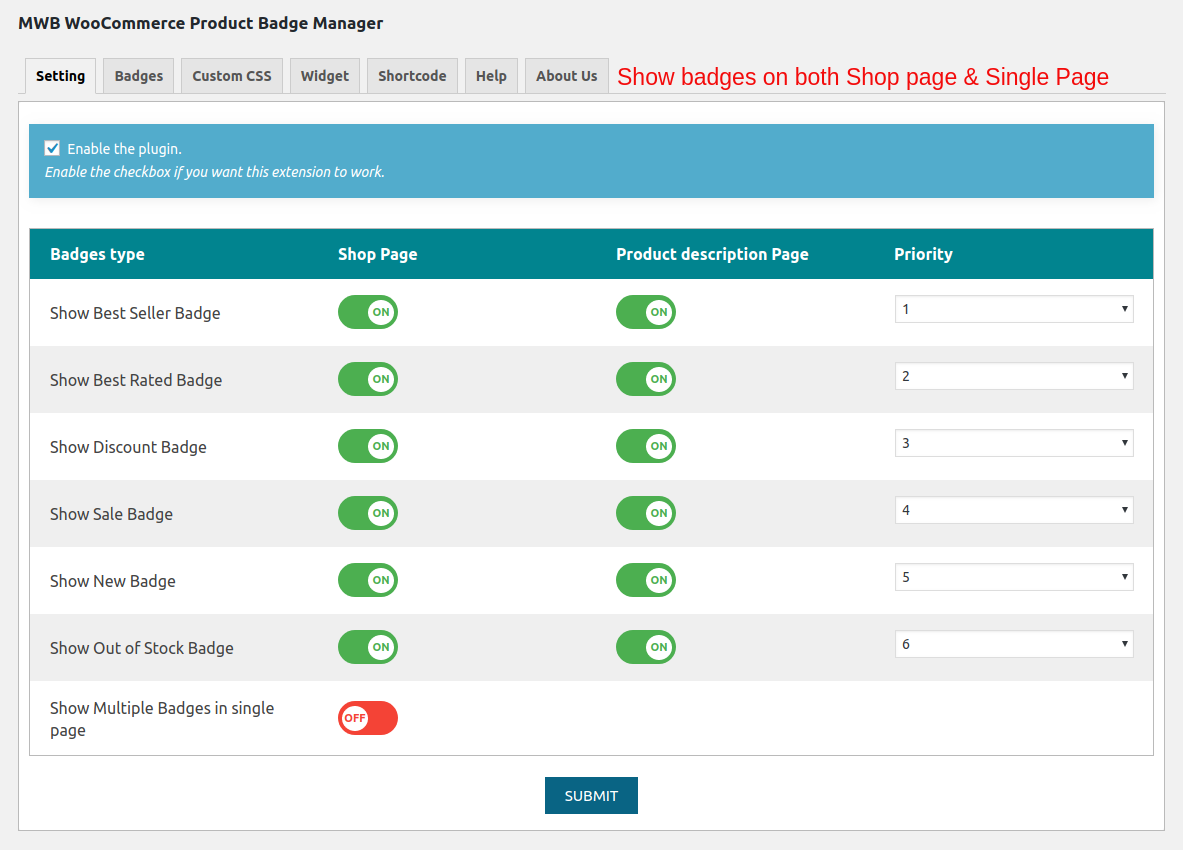Switch to the About Us tab

point(567,76)
